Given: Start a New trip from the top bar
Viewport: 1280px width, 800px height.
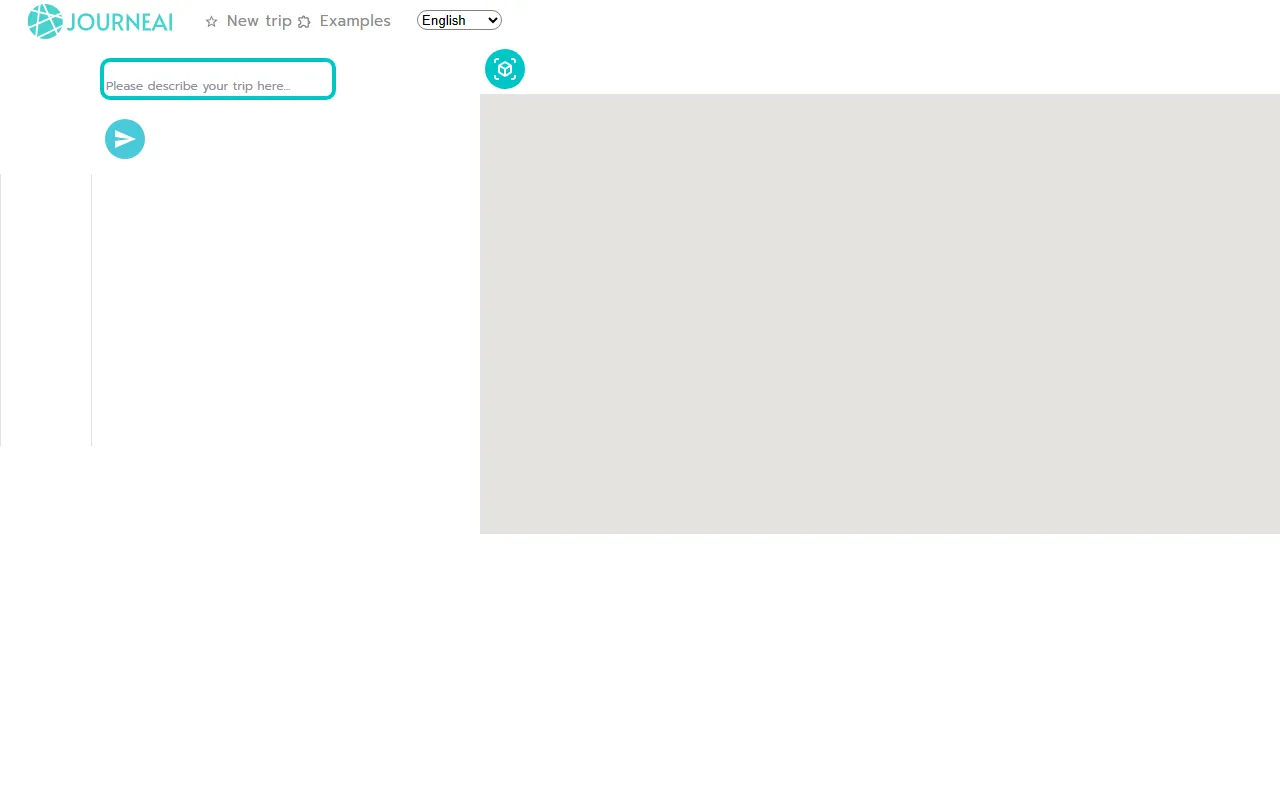Looking at the screenshot, I should pyautogui.click(x=259, y=21).
